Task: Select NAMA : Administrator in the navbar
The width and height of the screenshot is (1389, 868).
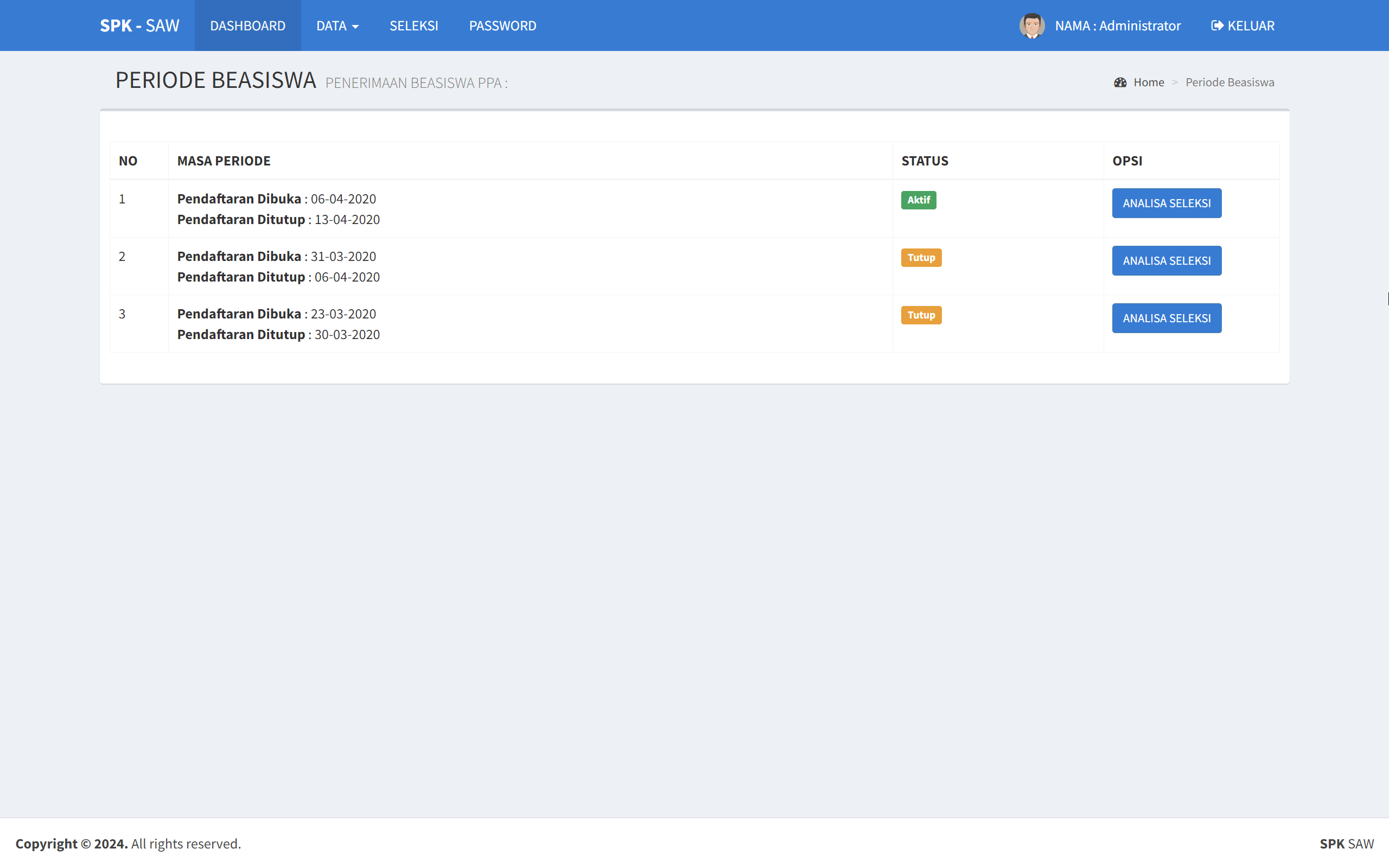Action: pos(1118,25)
